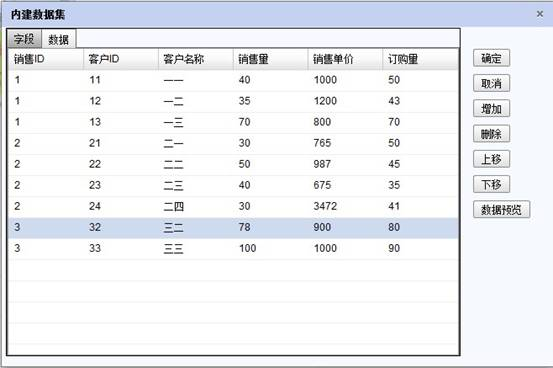Move the row down with 下移

pos(491,184)
